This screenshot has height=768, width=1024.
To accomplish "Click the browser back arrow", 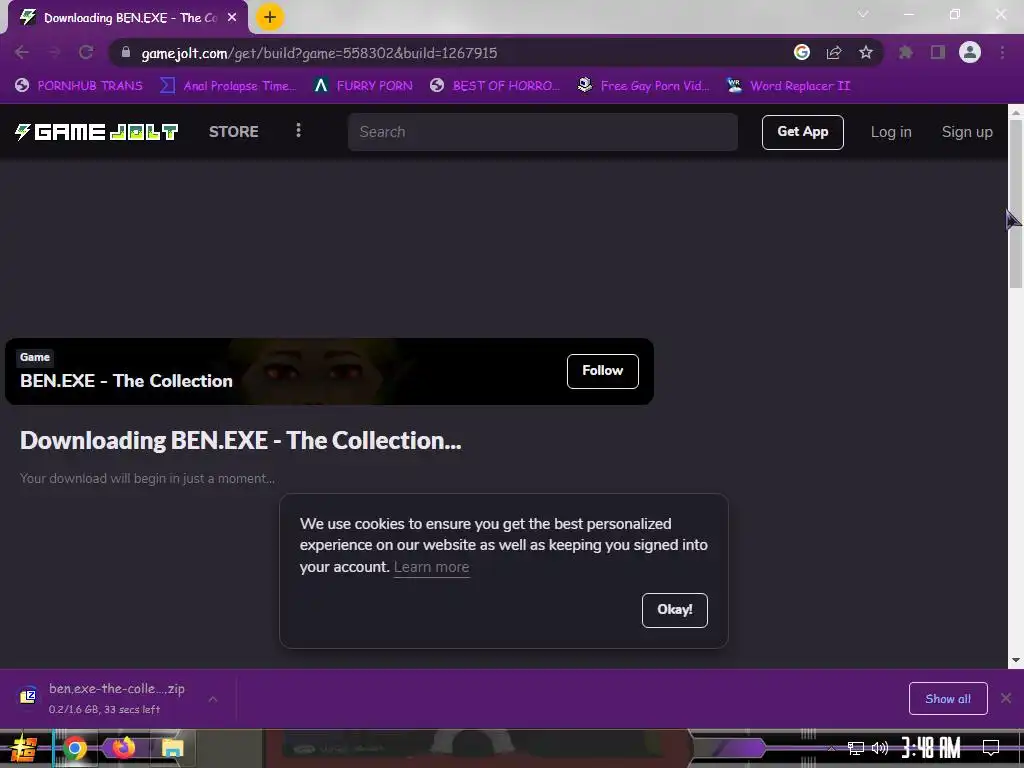I will tap(22, 52).
